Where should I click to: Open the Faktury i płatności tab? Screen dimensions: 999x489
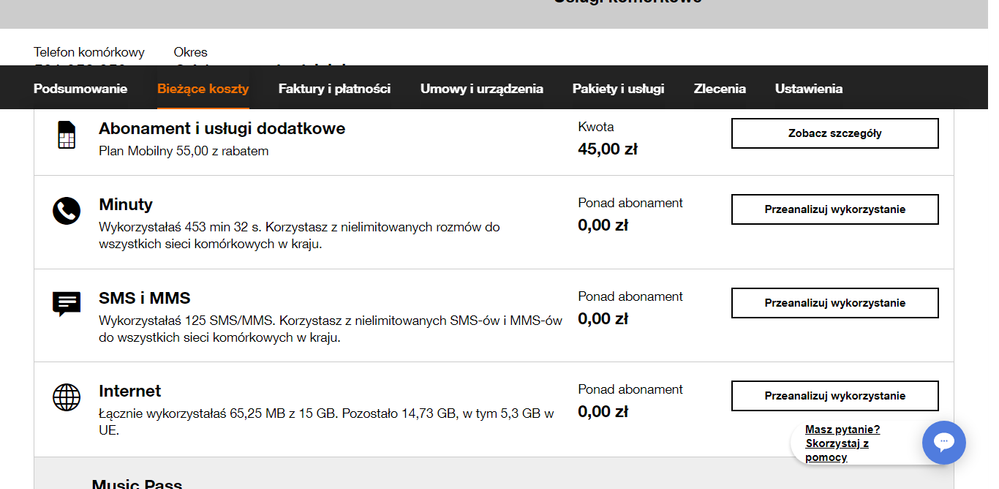point(334,89)
